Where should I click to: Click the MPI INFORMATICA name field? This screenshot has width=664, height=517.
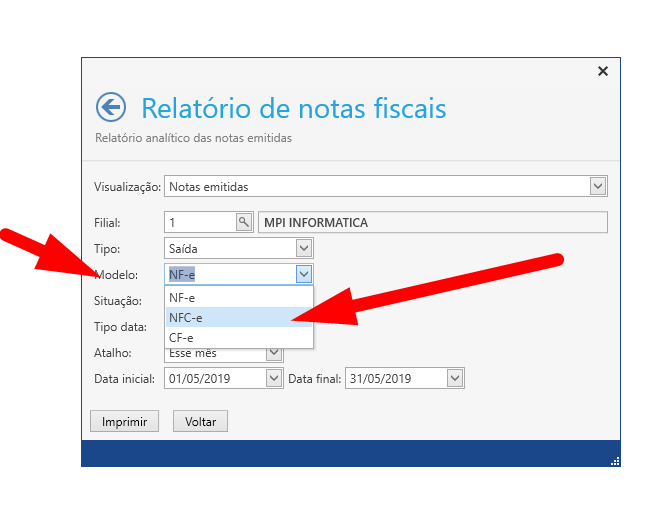(x=432, y=222)
